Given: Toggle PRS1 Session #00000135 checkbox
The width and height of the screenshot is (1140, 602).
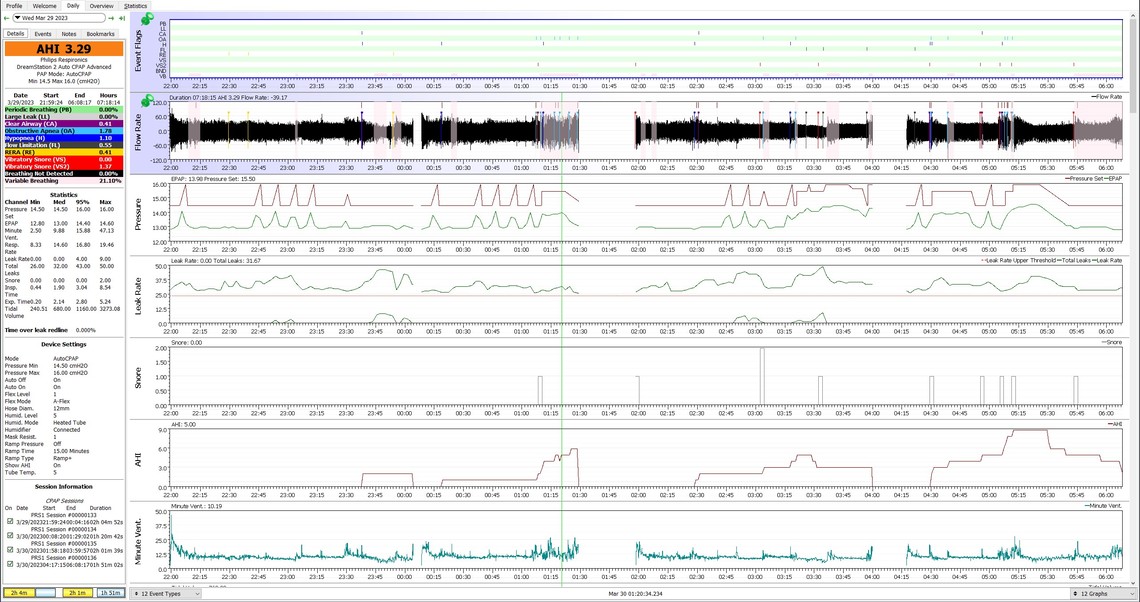Looking at the screenshot, I should (x=9, y=550).
